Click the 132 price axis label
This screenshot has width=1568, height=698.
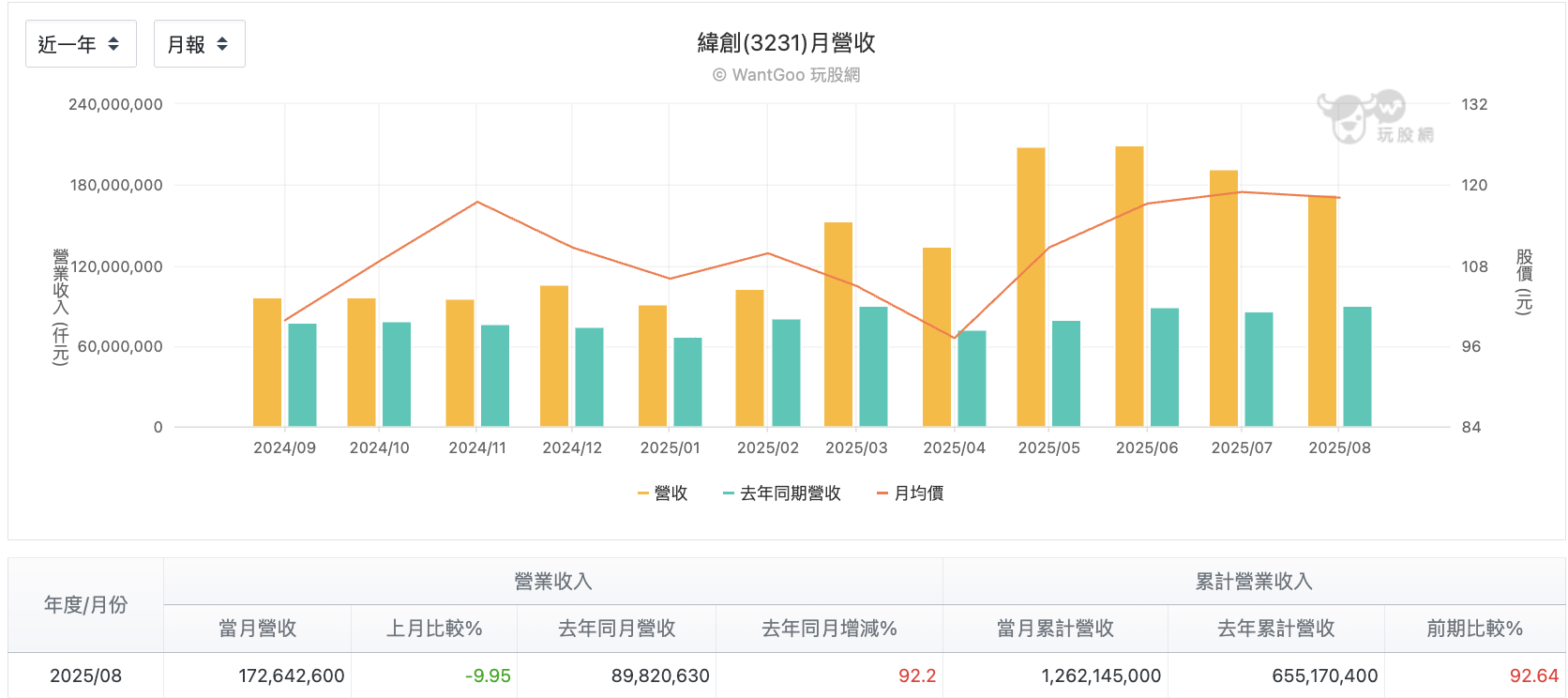pos(1474,104)
